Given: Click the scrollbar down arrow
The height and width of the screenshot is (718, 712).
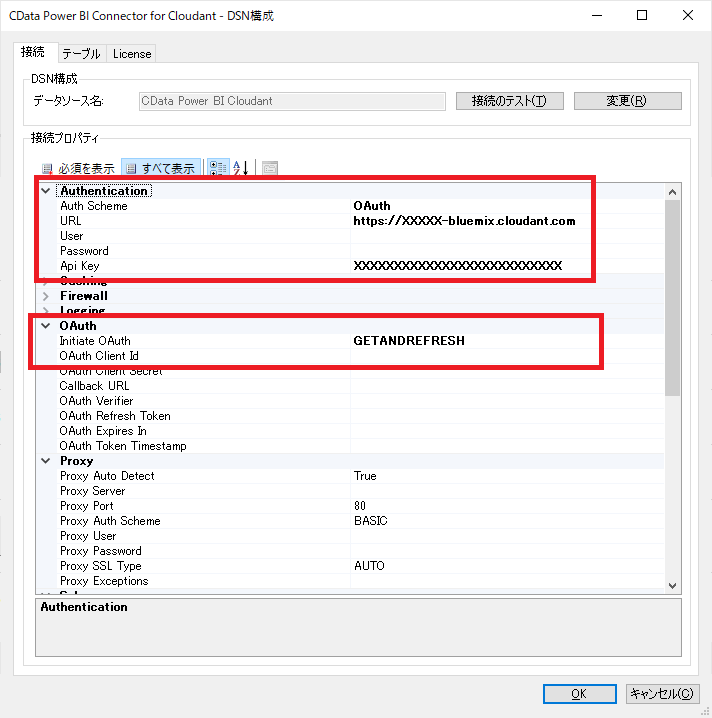Looking at the screenshot, I should click(x=672, y=586).
